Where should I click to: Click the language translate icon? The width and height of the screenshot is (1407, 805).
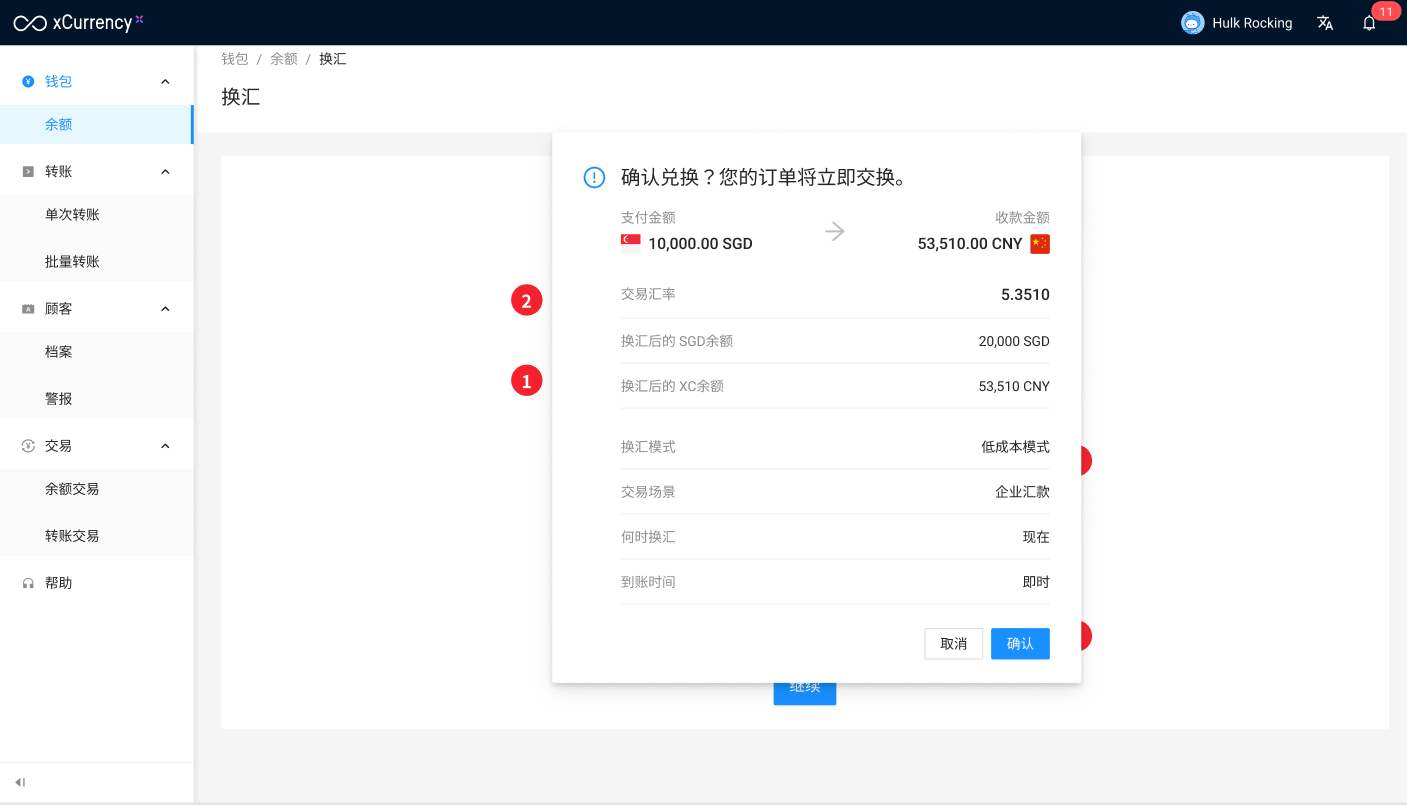(1325, 23)
